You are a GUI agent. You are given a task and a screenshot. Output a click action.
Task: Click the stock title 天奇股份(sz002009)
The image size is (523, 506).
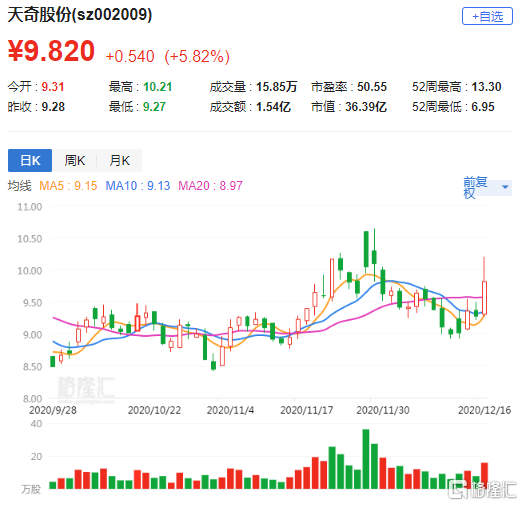coord(80,14)
